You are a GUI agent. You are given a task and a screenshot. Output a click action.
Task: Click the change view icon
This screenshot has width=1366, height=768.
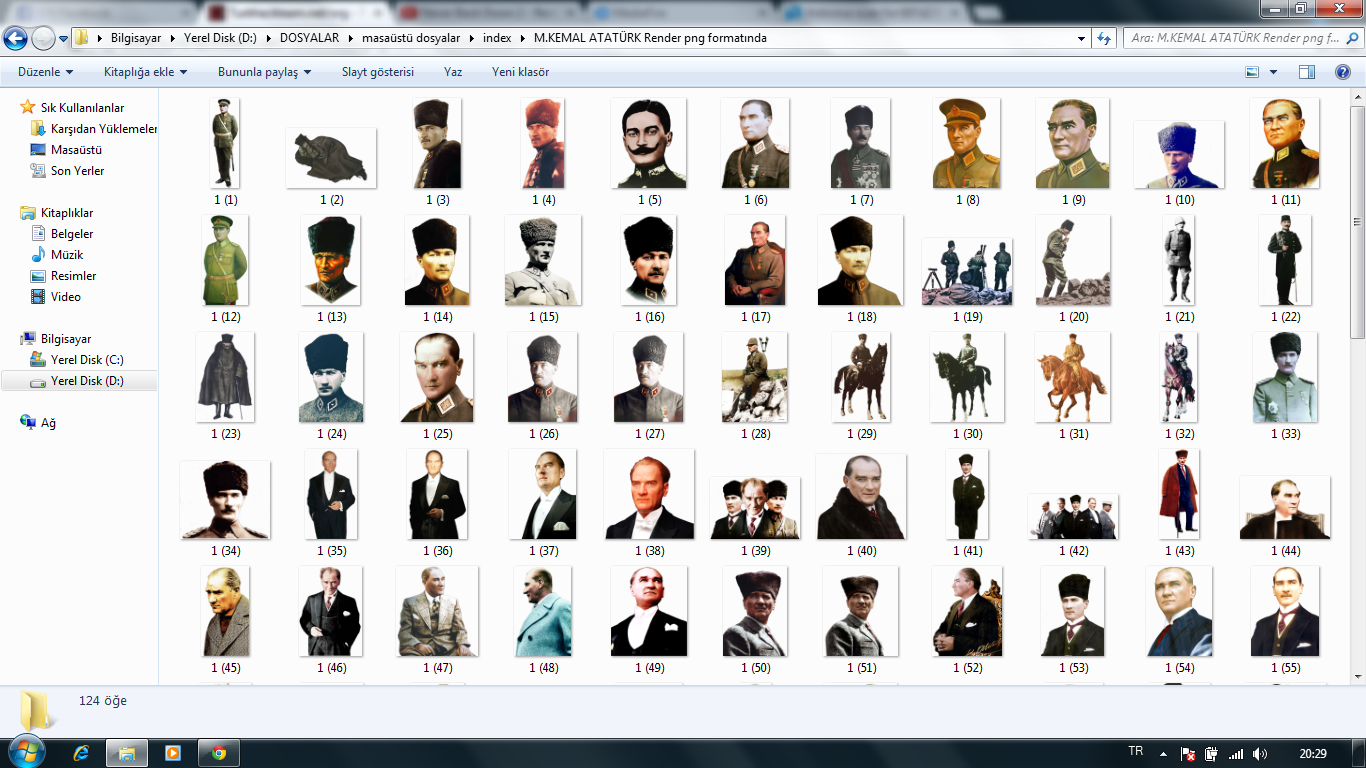[1252, 72]
